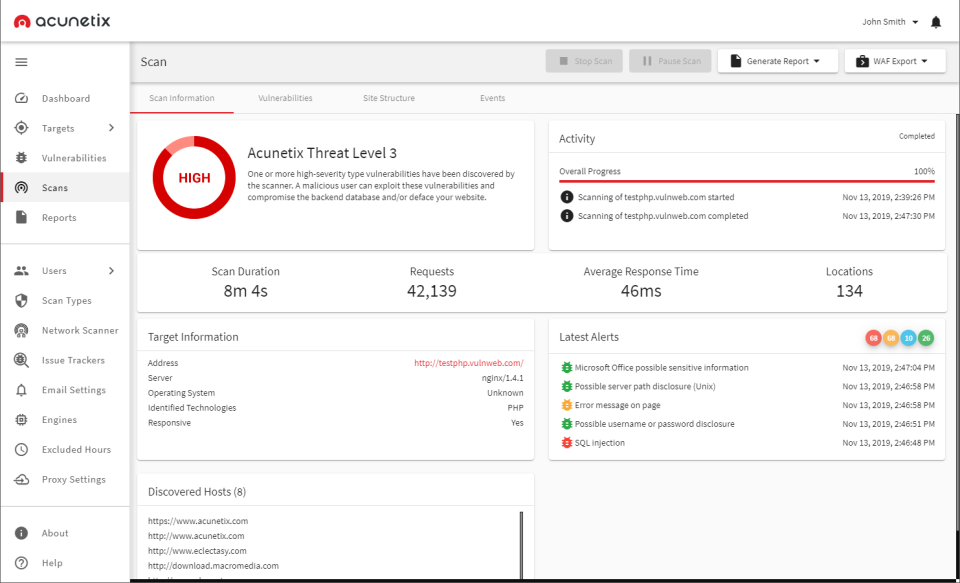Open the John Smith account dropdown
Viewport: 960px width, 583px height.
(x=890, y=22)
